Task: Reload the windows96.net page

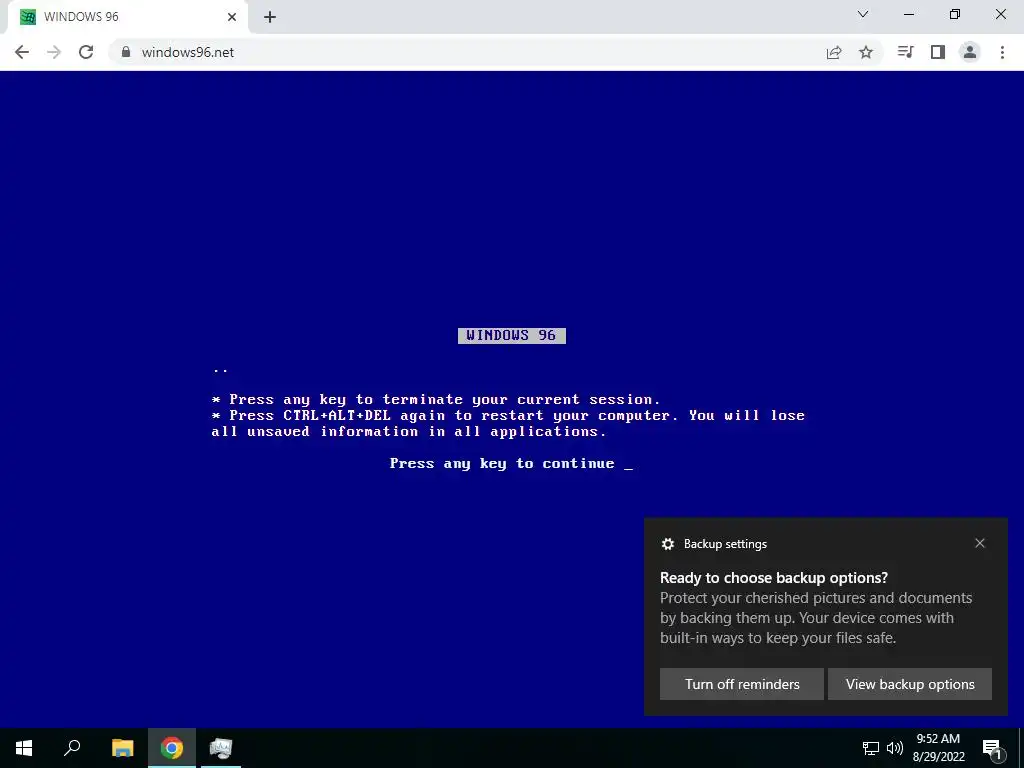Action: tap(86, 52)
